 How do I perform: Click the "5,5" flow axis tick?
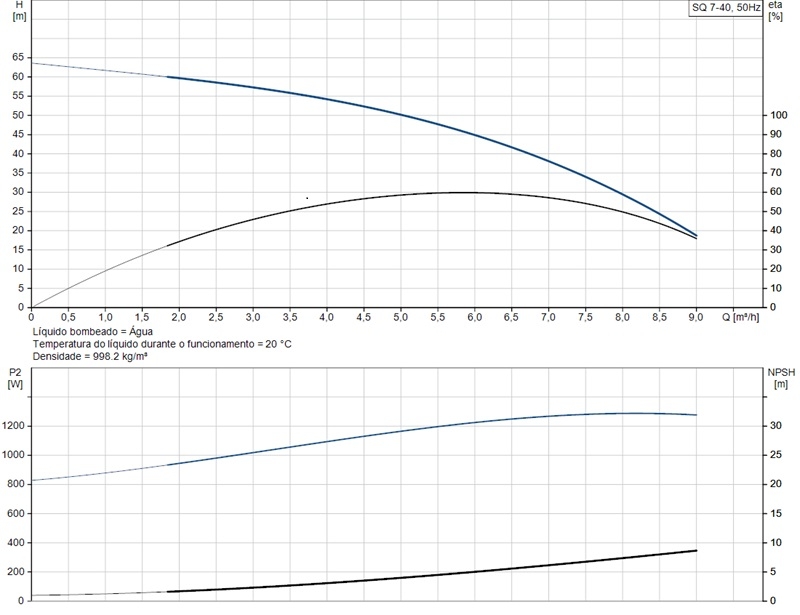[437, 317]
